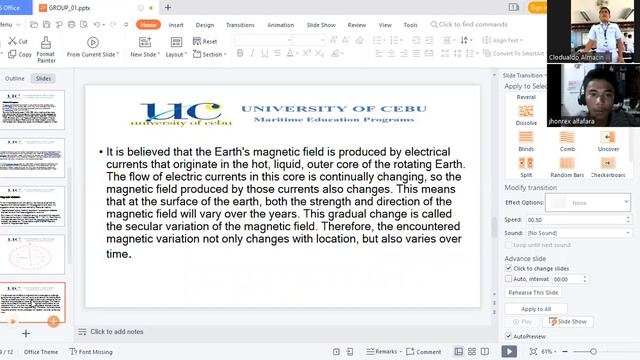This screenshot has width=640, height=360.
Task: Choose the Comb transition
Action: point(567,141)
